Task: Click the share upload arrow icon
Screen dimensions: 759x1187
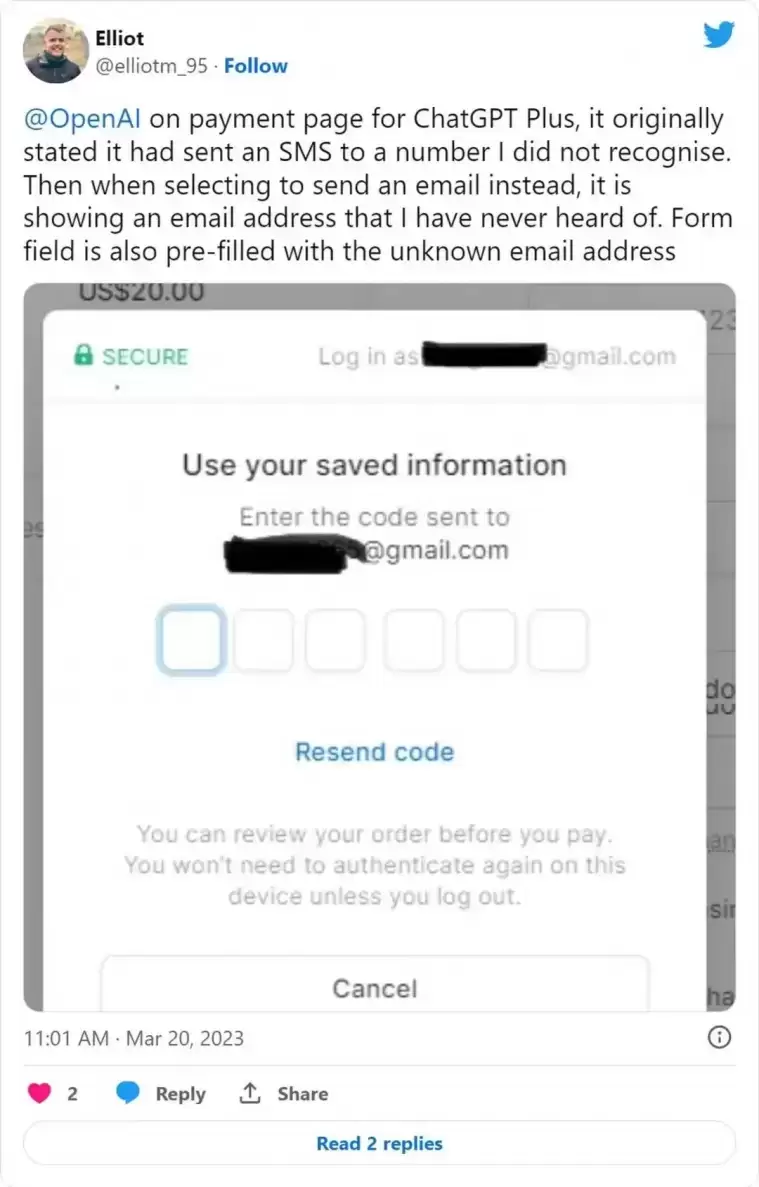Action: [250, 1092]
